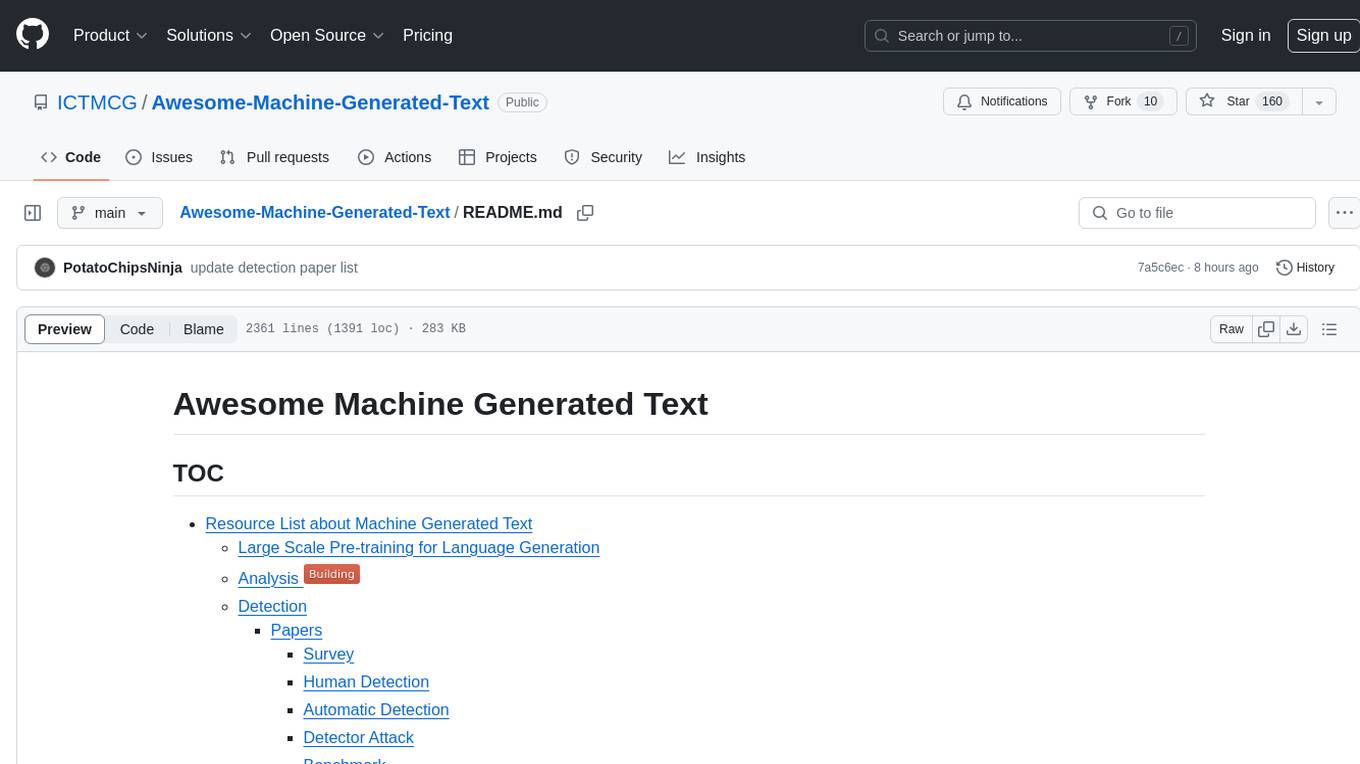The height and width of the screenshot is (764, 1360).
Task: Open Large Scale Pre-training for Language Generation
Action: (419, 548)
